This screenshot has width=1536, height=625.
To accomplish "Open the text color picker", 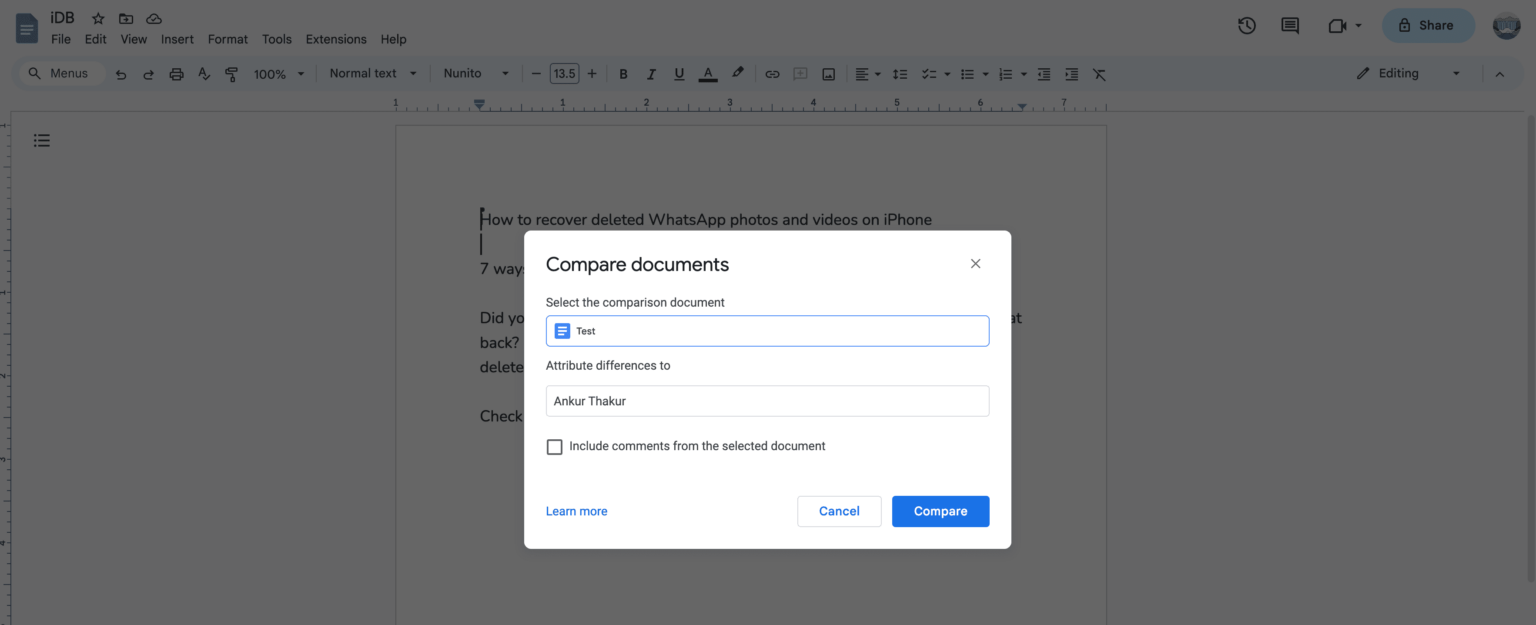I will click(708, 73).
